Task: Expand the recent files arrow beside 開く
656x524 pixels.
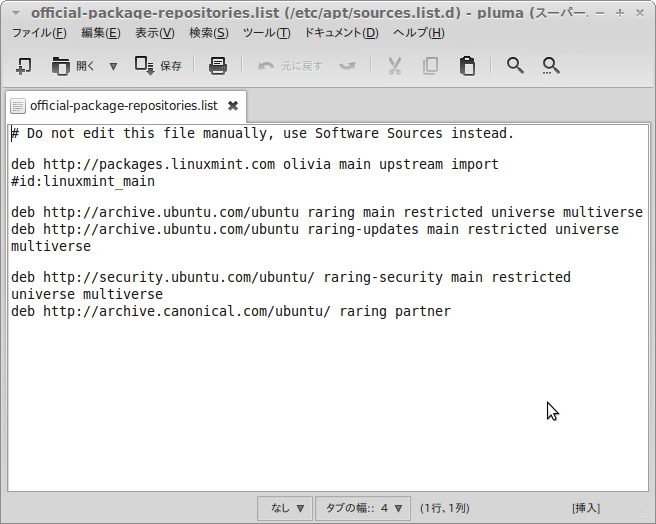Action: (x=113, y=66)
